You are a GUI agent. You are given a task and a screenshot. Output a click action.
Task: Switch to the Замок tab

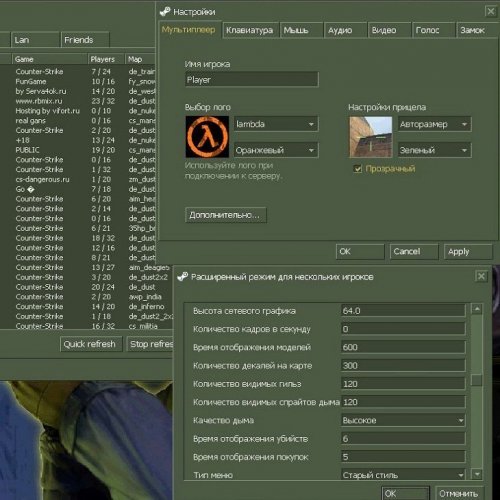(x=477, y=30)
